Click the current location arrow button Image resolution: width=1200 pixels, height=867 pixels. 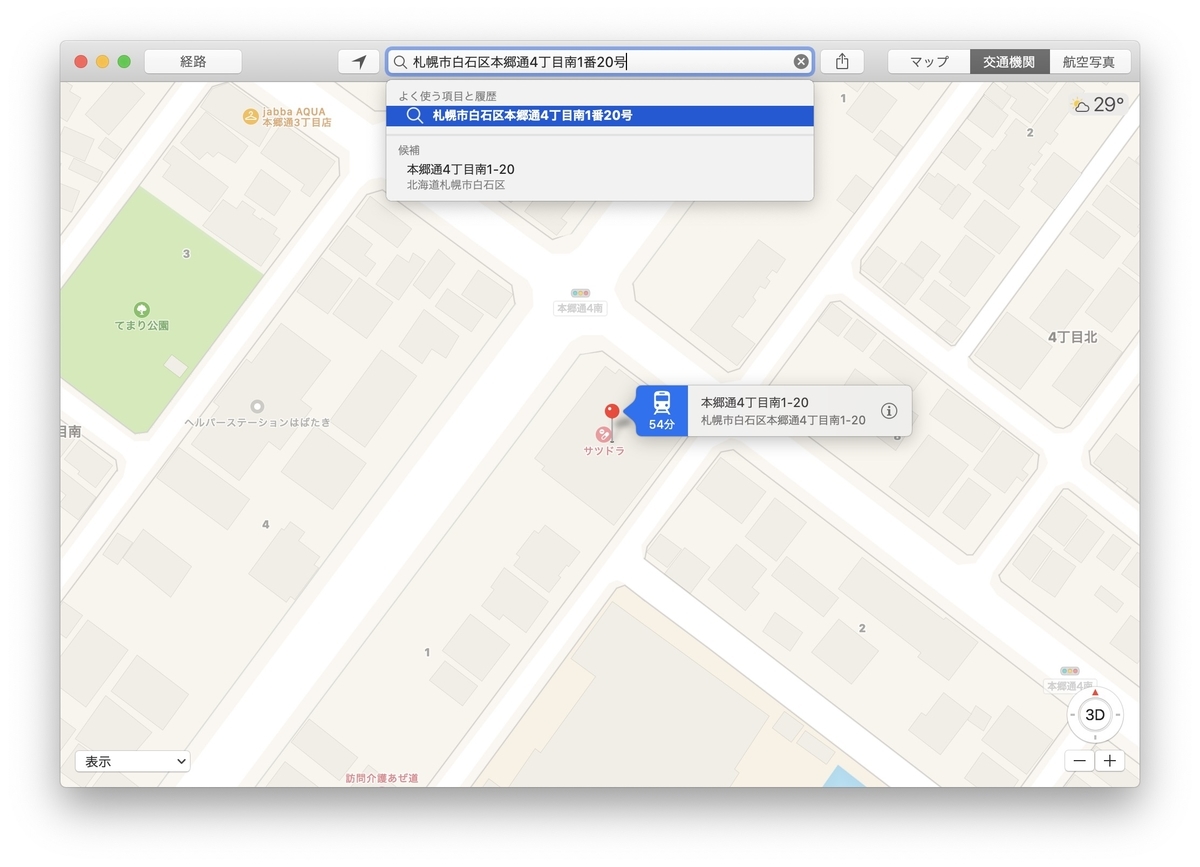pos(359,62)
